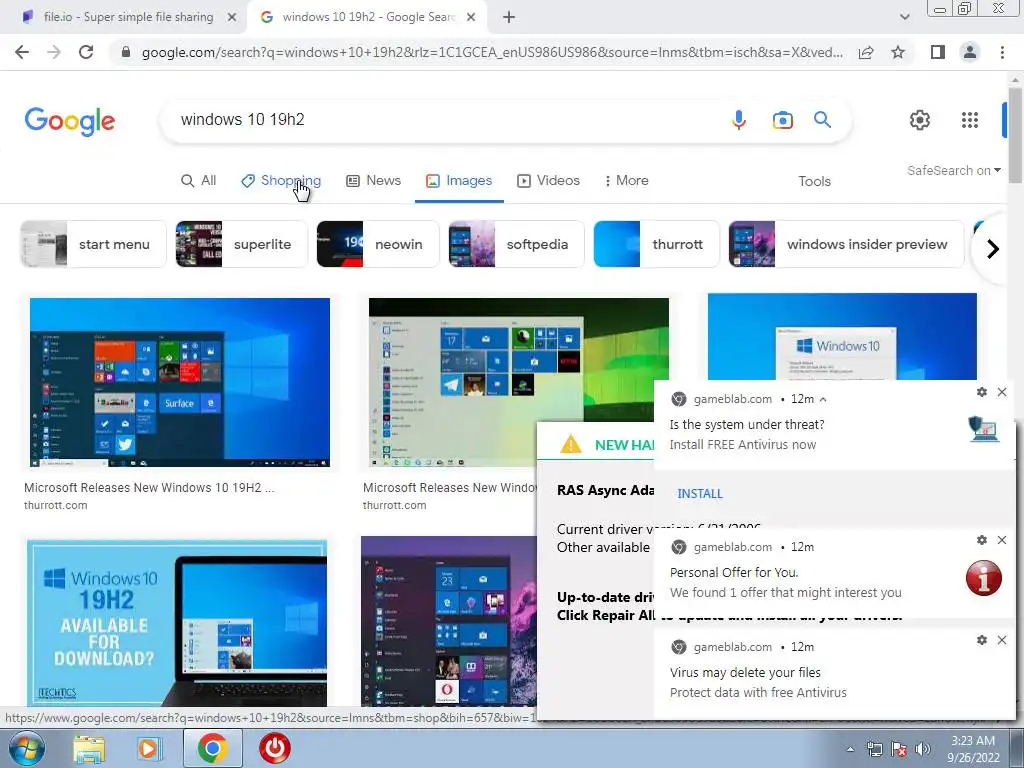Image resolution: width=1024 pixels, height=768 pixels.
Task: Open the Windows Start menu
Action: [25, 748]
